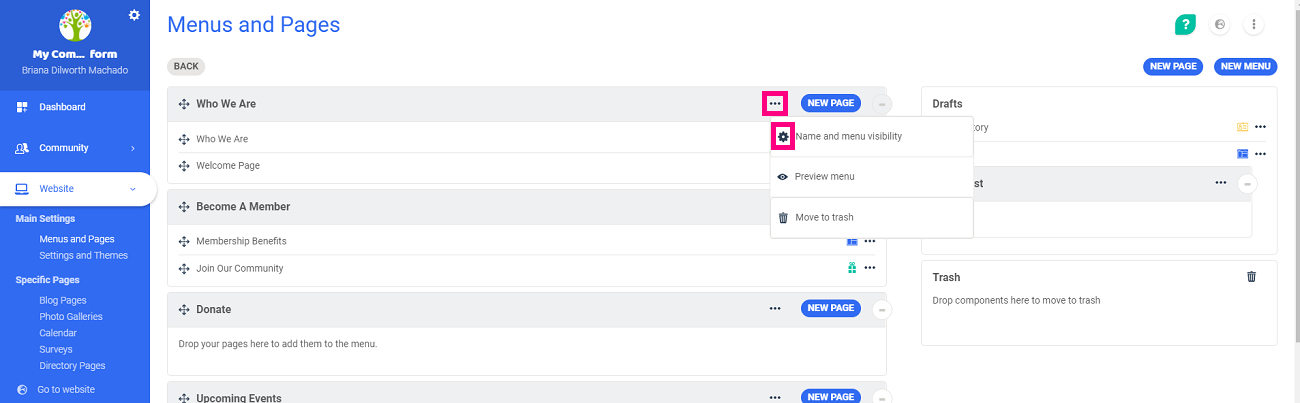Viewport: 1300px width, 403px height.
Task: Click the Website laptop icon
Action: coord(22,189)
